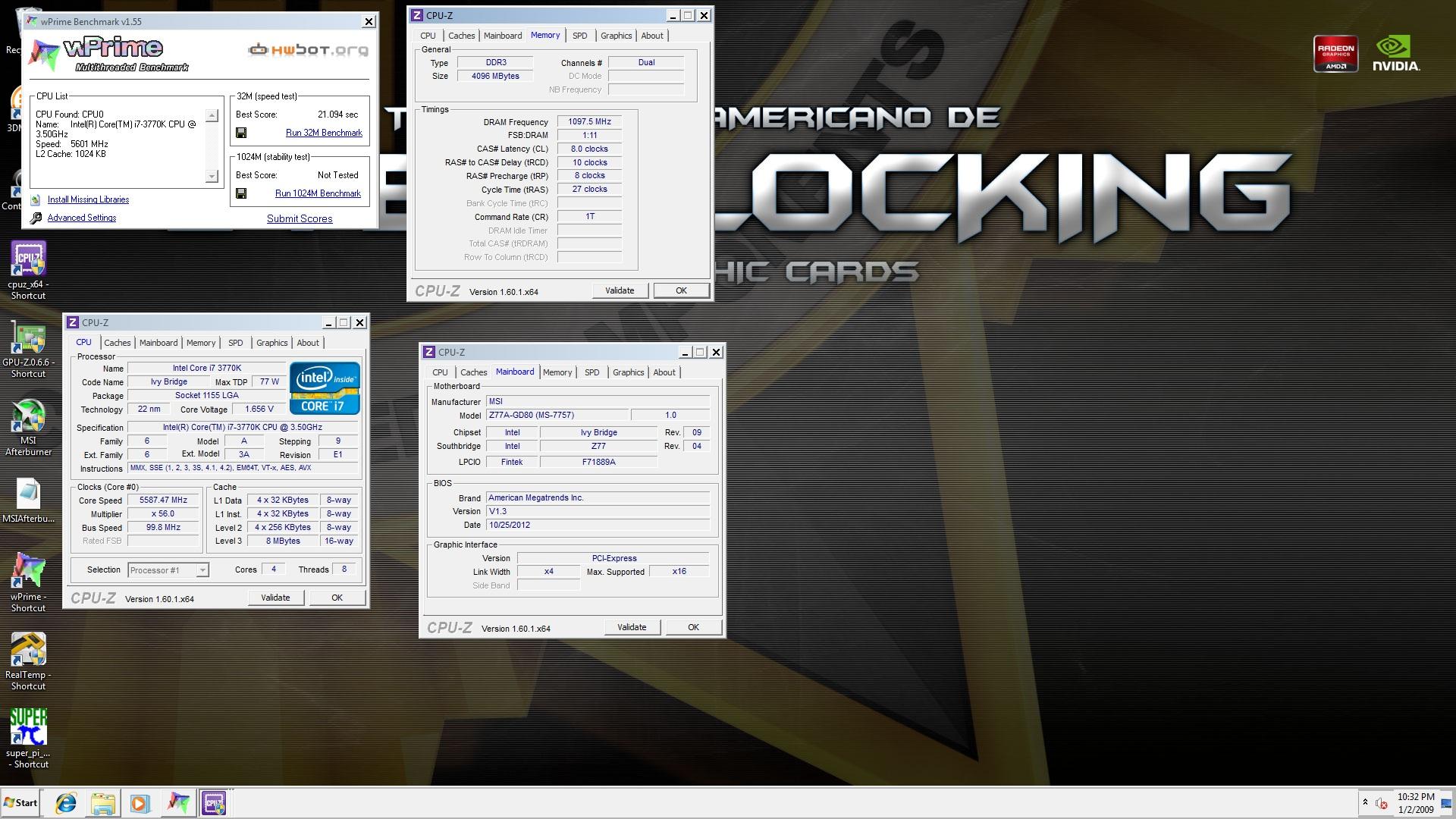This screenshot has width=1456, height=819.
Task: Click the Core Speed 5587.47 MHz value
Action: pos(164,500)
